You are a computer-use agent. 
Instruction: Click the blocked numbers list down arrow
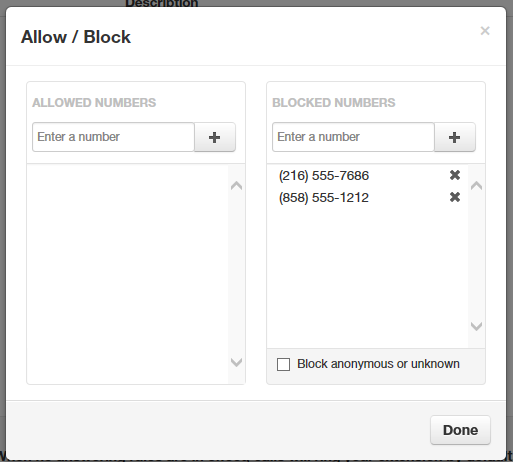[476, 326]
